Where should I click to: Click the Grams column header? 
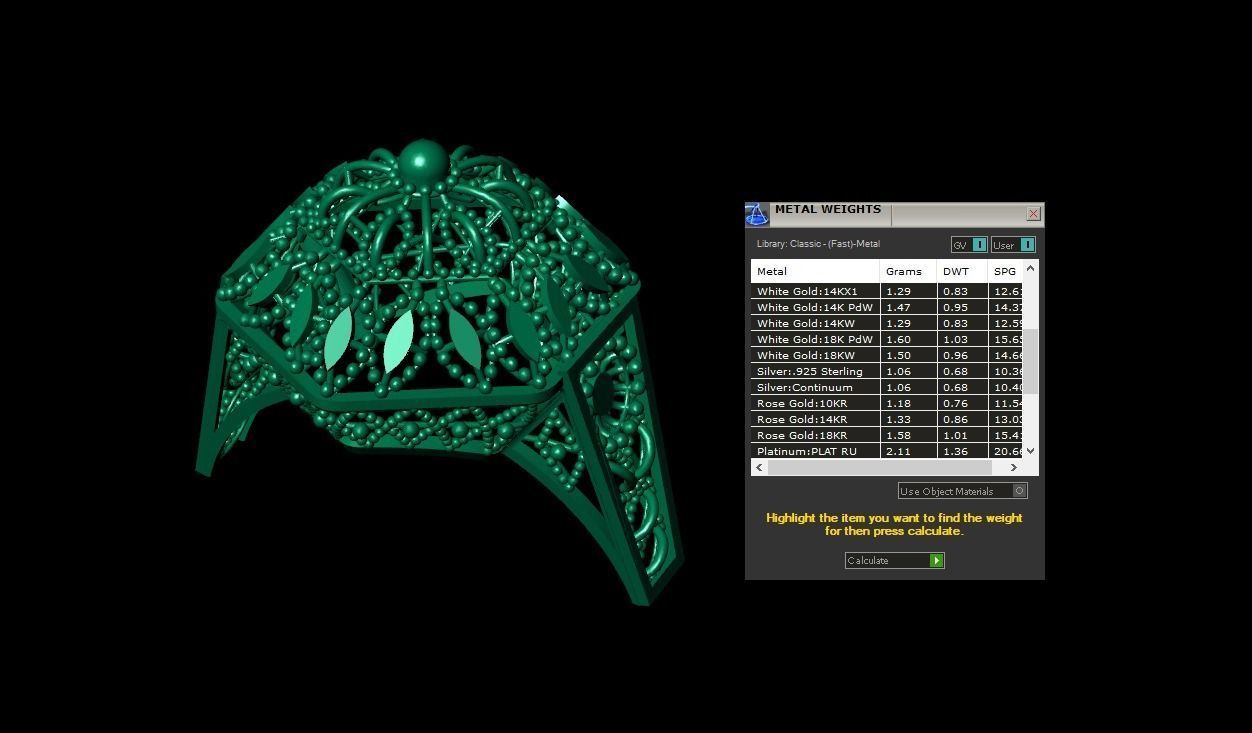coord(908,271)
